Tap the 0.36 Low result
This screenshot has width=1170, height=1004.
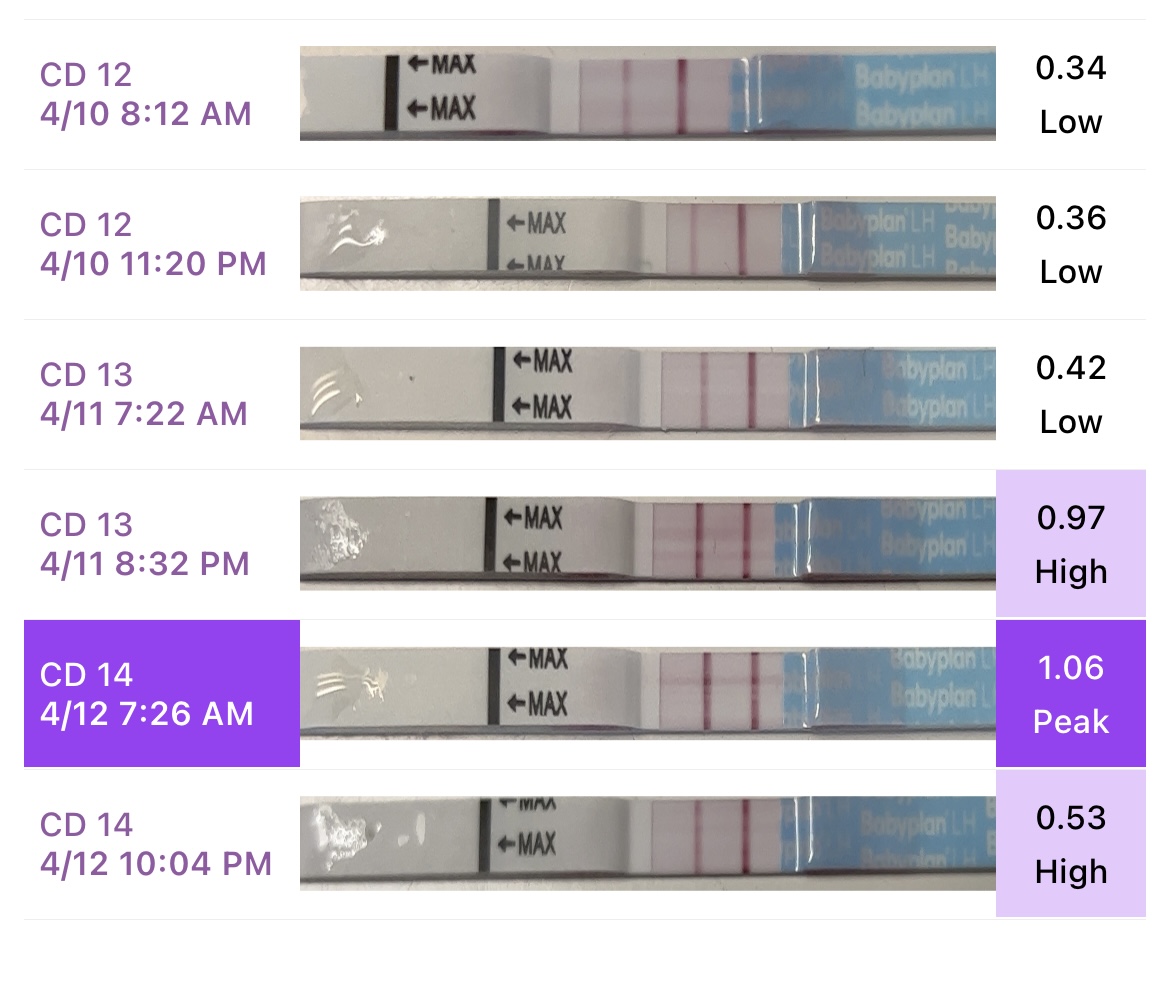point(1070,244)
